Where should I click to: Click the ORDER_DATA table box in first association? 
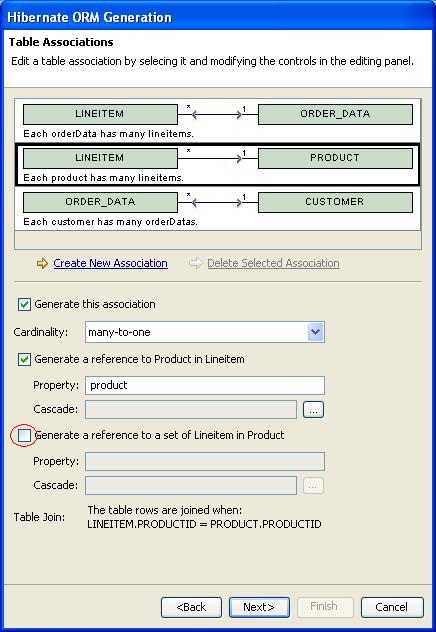click(335, 114)
